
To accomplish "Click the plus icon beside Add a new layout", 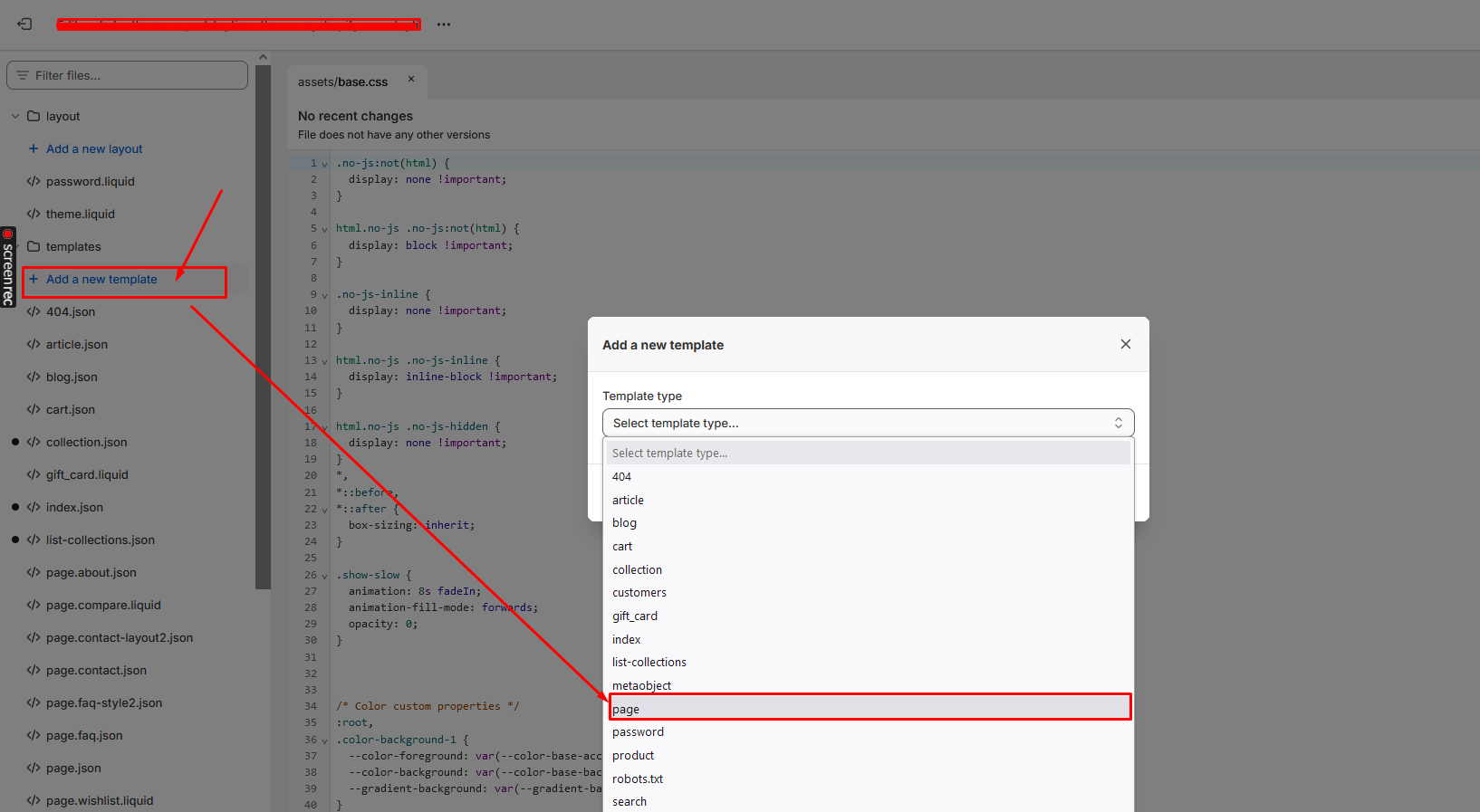I will [34, 148].
